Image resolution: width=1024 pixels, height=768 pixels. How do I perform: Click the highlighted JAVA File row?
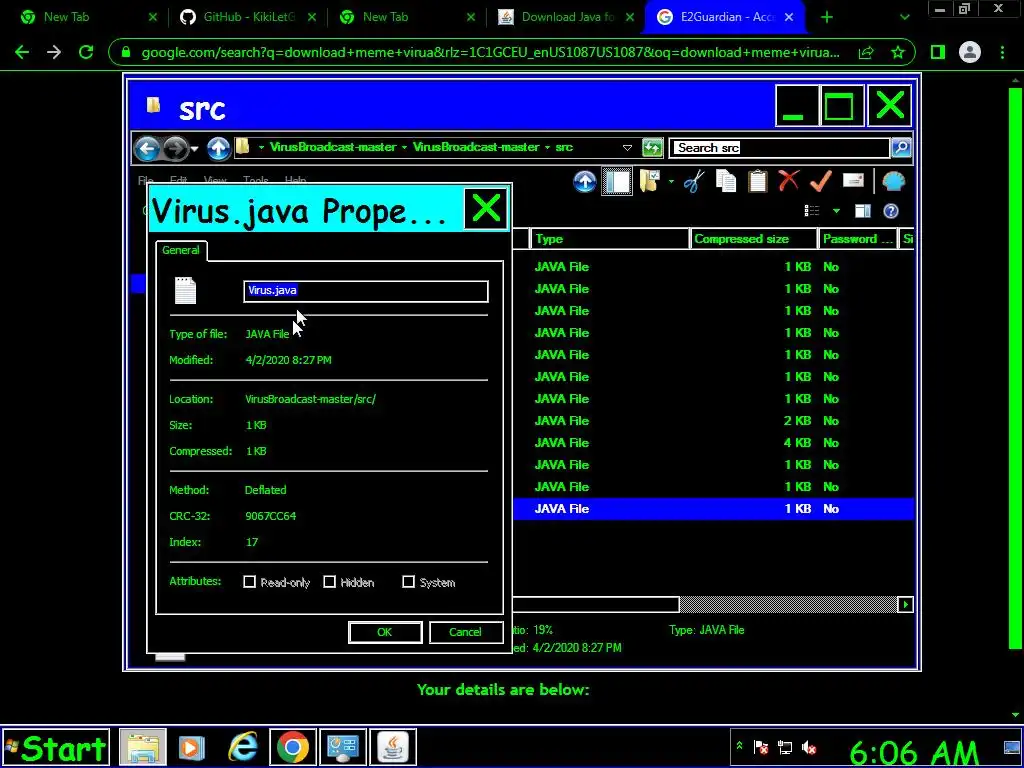click(x=713, y=509)
